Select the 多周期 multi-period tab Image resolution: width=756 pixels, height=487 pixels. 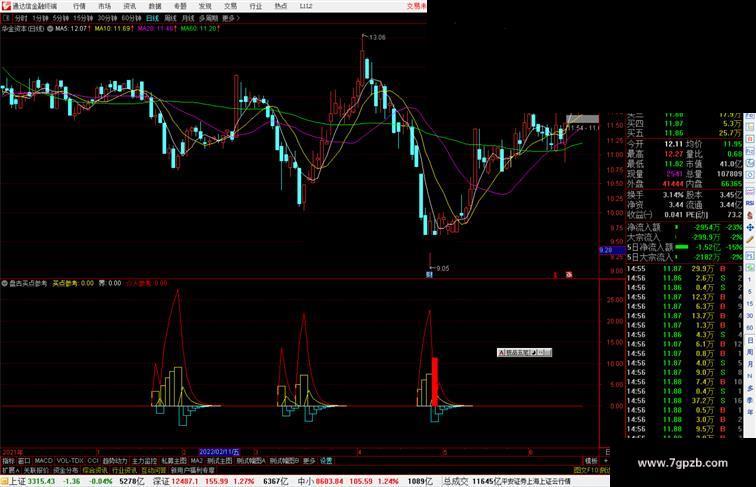pyautogui.click(x=208, y=18)
